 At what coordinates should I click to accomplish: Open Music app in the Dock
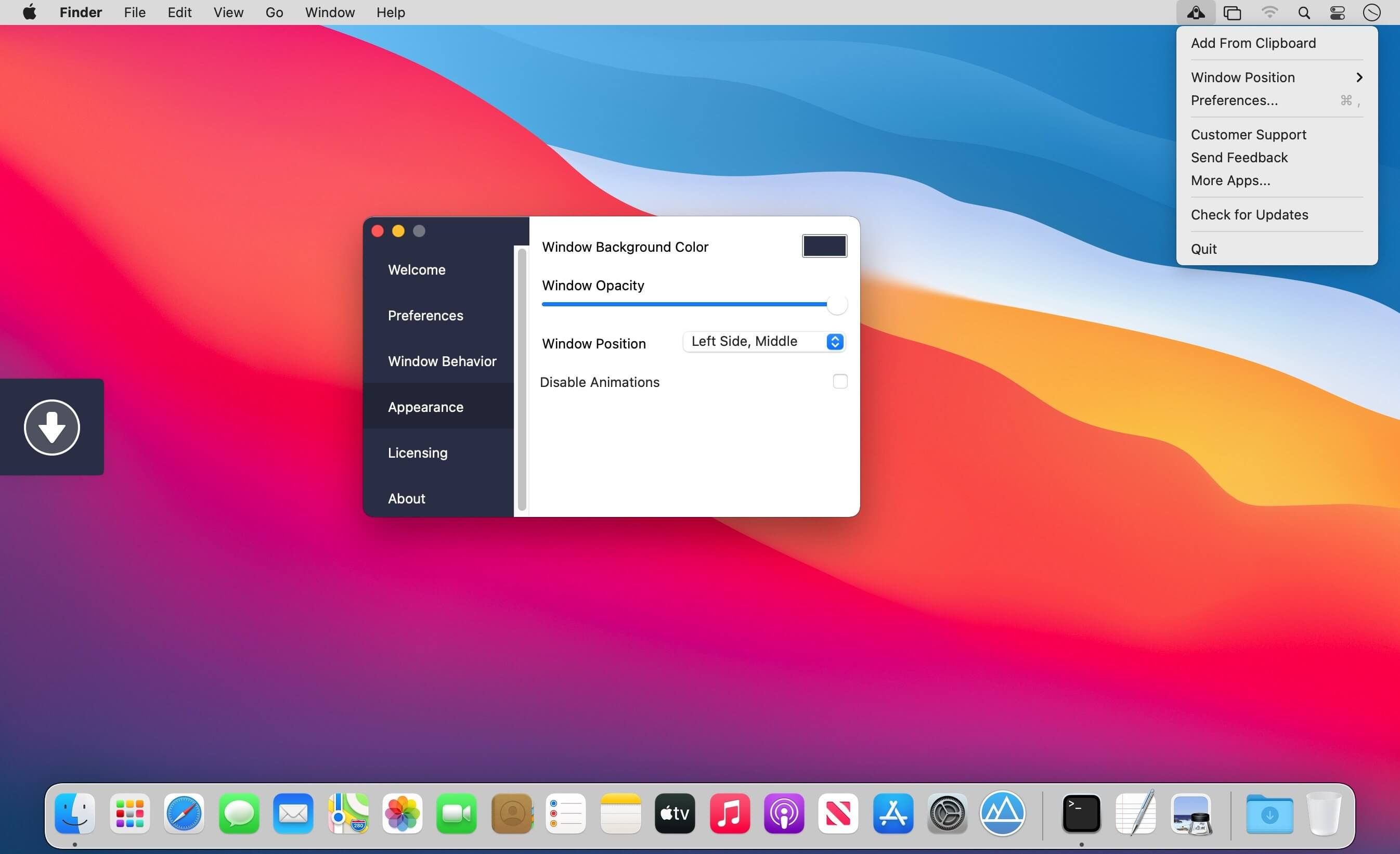point(730,813)
